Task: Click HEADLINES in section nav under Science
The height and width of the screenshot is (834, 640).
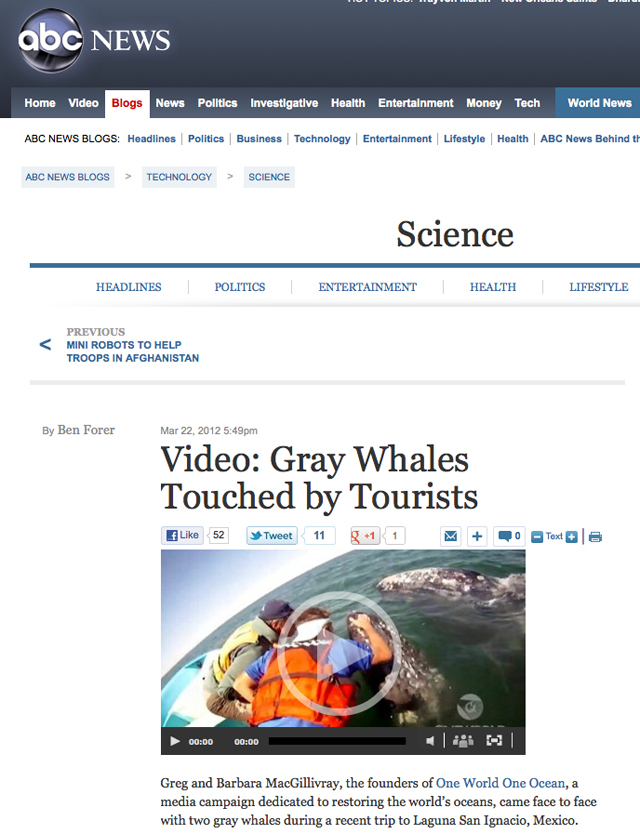Action: click(x=129, y=287)
